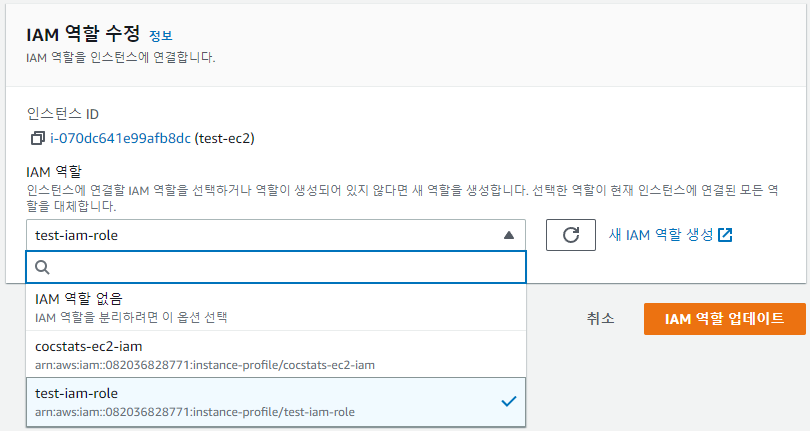The width and height of the screenshot is (810, 431).
Task: Click the cocstats-ec2-iam instance-profile ARN text
Action: point(205,365)
